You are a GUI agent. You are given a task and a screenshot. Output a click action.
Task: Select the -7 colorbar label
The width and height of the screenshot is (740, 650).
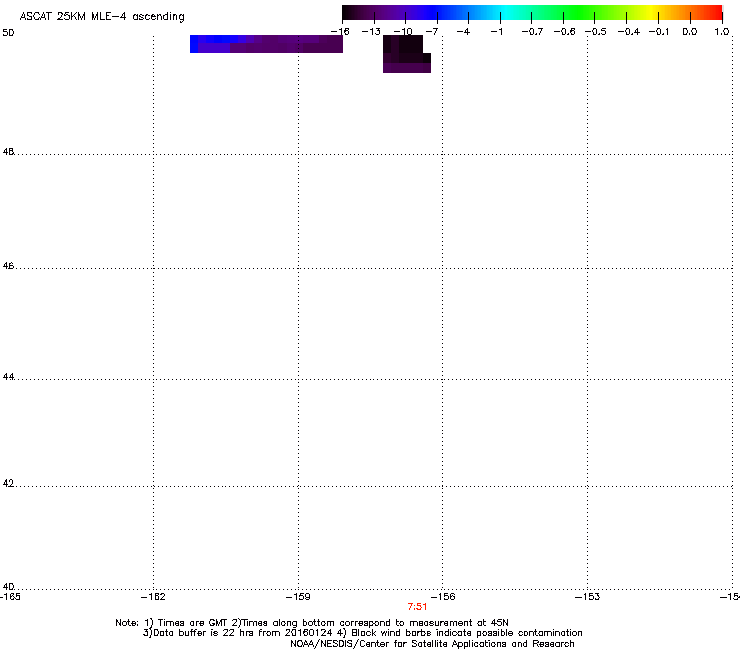pyautogui.click(x=432, y=32)
